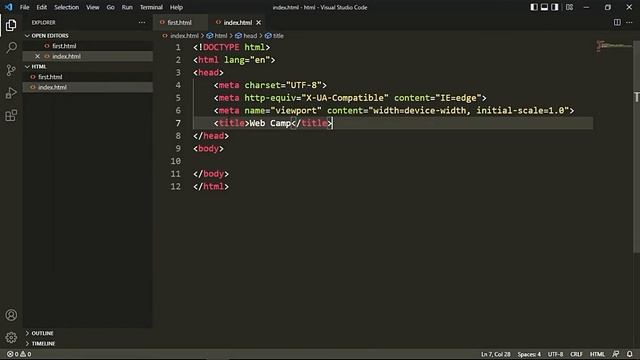Image resolution: width=640 pixels, height=360 pixels.
Task: Expand the Timeline section
Action: (43, 343)
